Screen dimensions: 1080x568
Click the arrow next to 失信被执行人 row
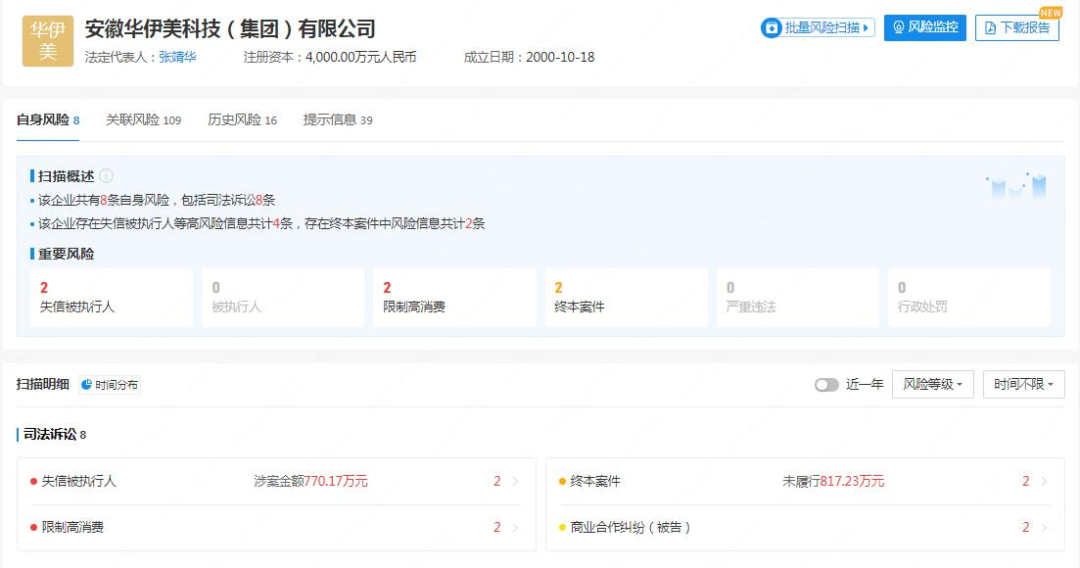pyautogui.click(x=515, y=482)
